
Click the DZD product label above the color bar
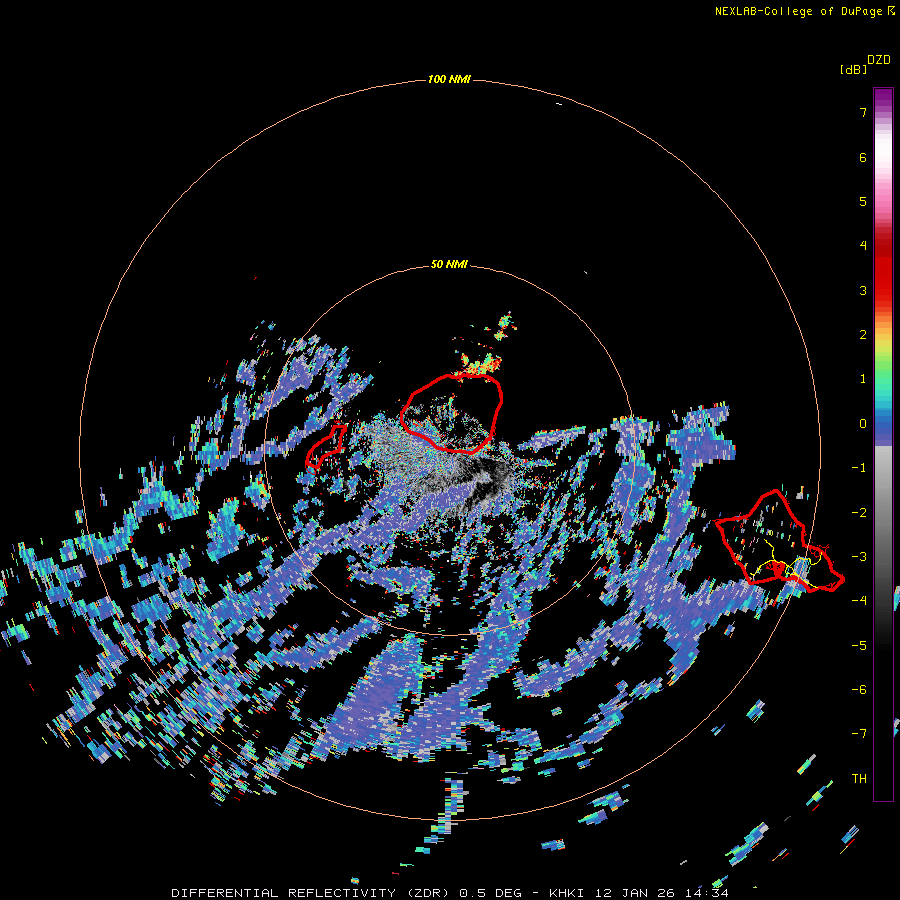coord(879,60)
